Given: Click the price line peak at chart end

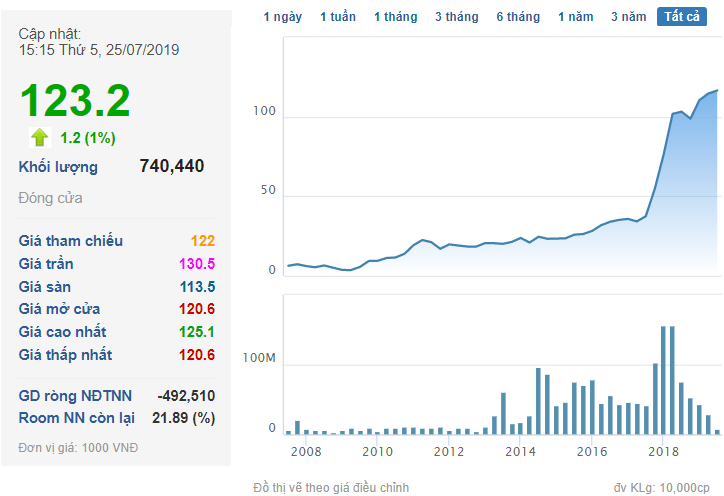Looking at the screenshot, I should [716, 91].
